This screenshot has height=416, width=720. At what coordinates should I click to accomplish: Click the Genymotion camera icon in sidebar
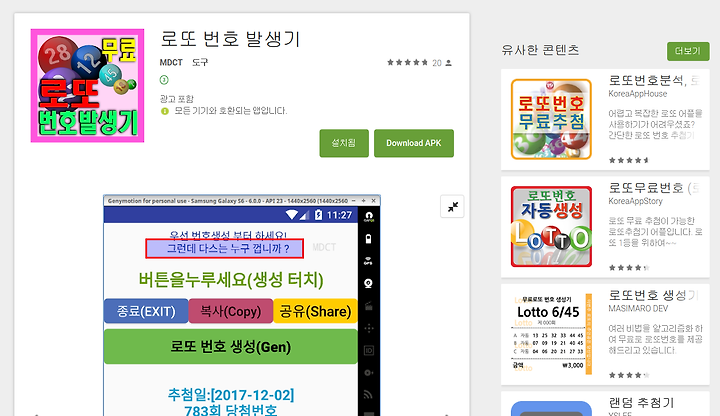[x=368, y=283]
